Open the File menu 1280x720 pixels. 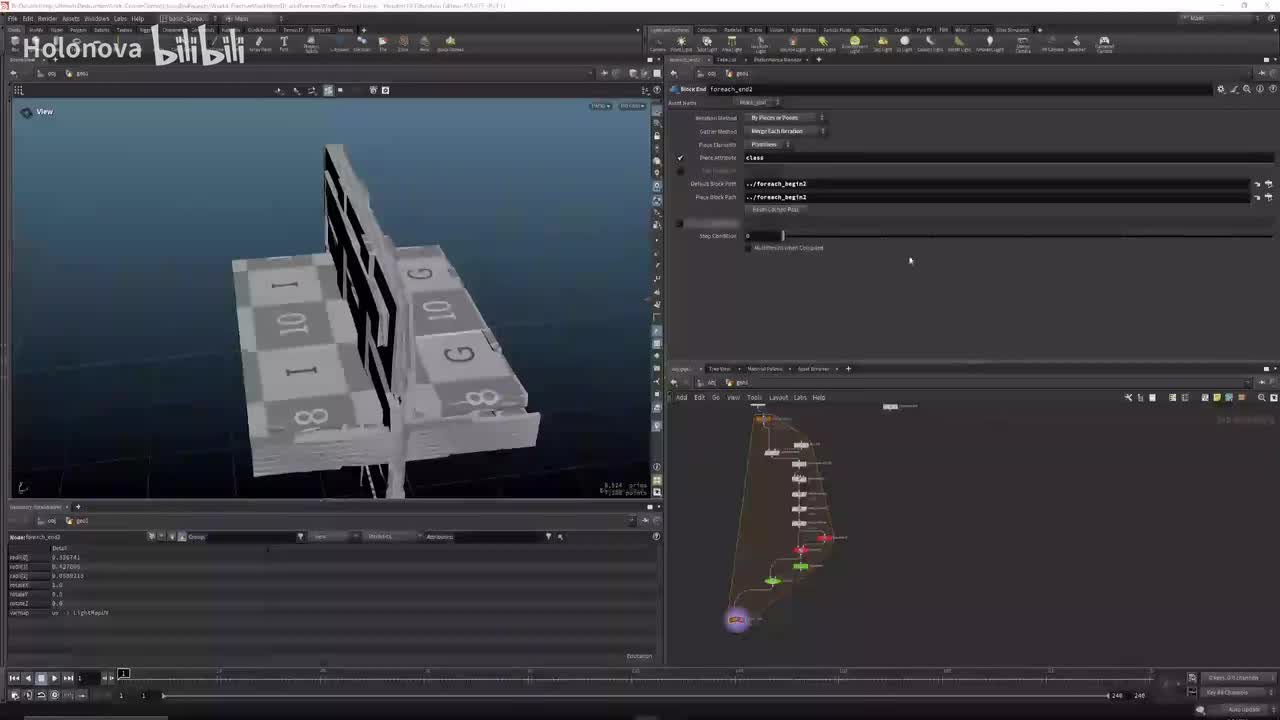pos(12,18)
